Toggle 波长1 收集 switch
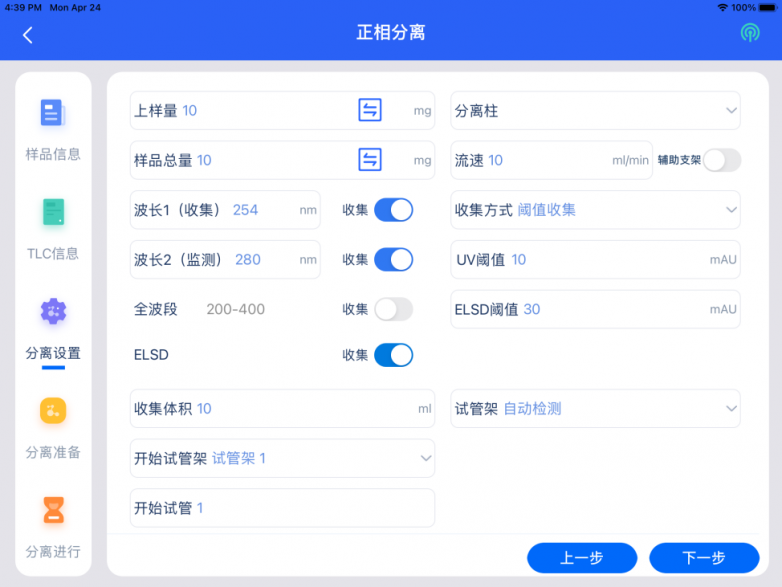 393,210
